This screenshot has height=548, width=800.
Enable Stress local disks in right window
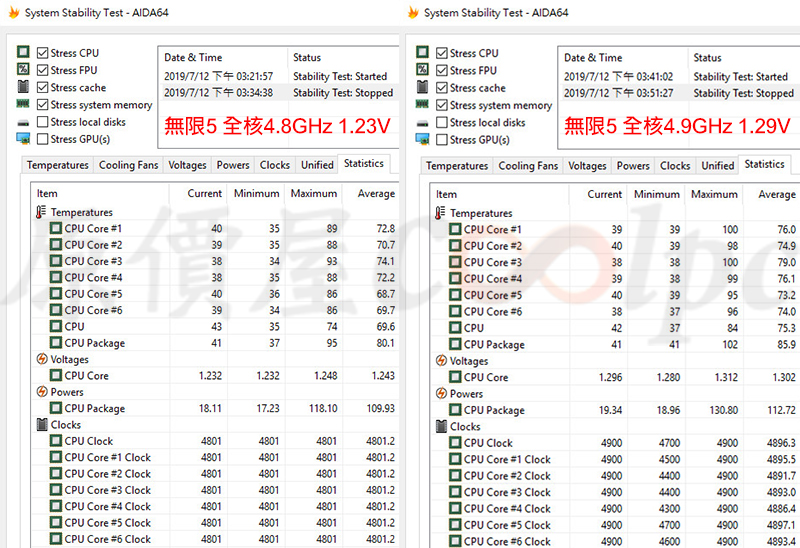pyautogui.click(x=442, y=122)
